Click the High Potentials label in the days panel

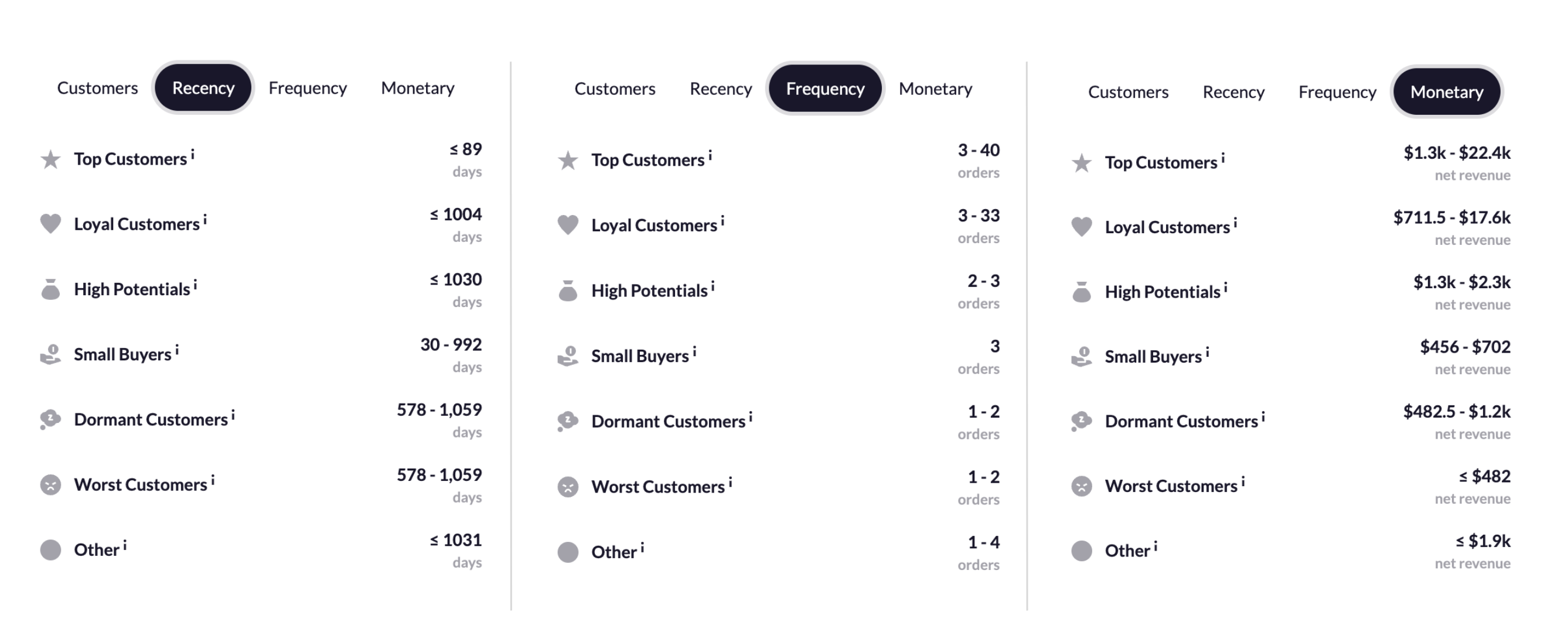coord(131,289)
